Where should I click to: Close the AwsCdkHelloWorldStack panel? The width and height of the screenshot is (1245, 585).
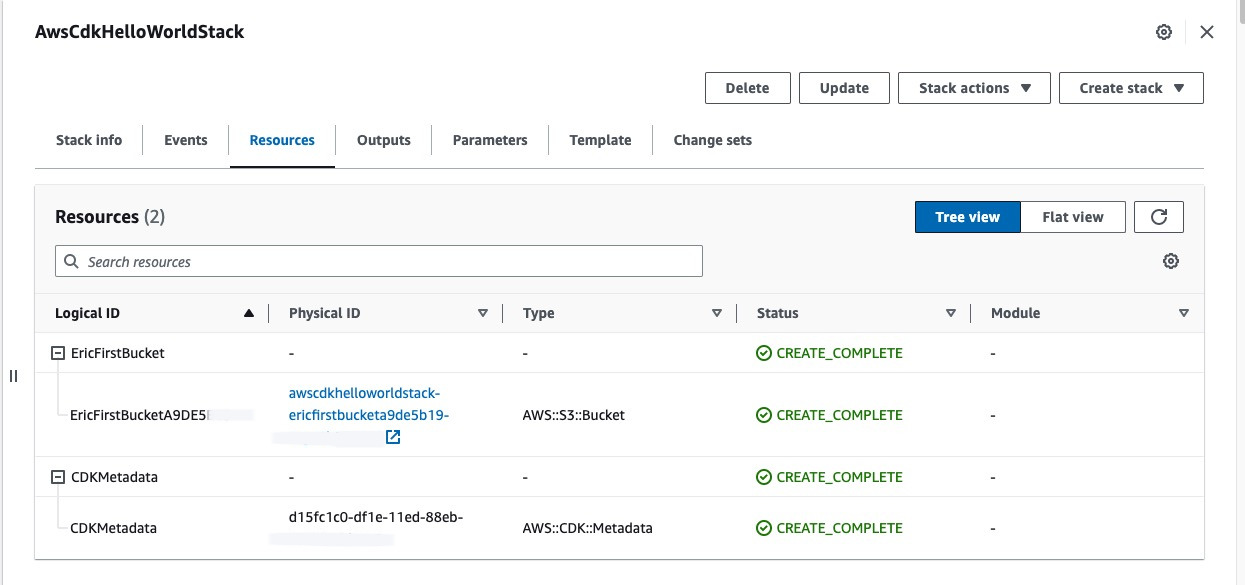(x=1207, y=32)
